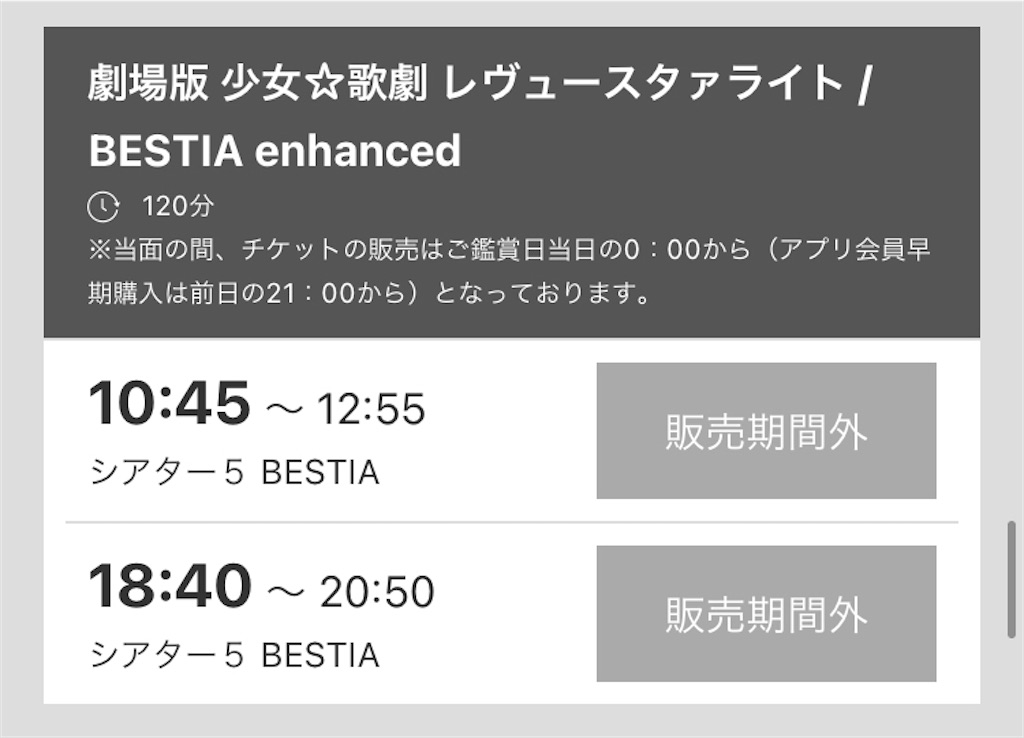Click シアター5 BESTIA label under 10:45
The width and height of the screenshot is (1024, 738).
click(x=234, y=472)
